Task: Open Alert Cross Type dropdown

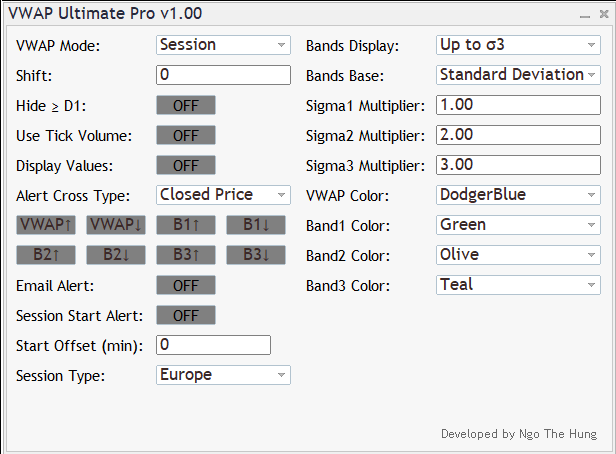Action: pyautogui.click(x=223, y=195)
